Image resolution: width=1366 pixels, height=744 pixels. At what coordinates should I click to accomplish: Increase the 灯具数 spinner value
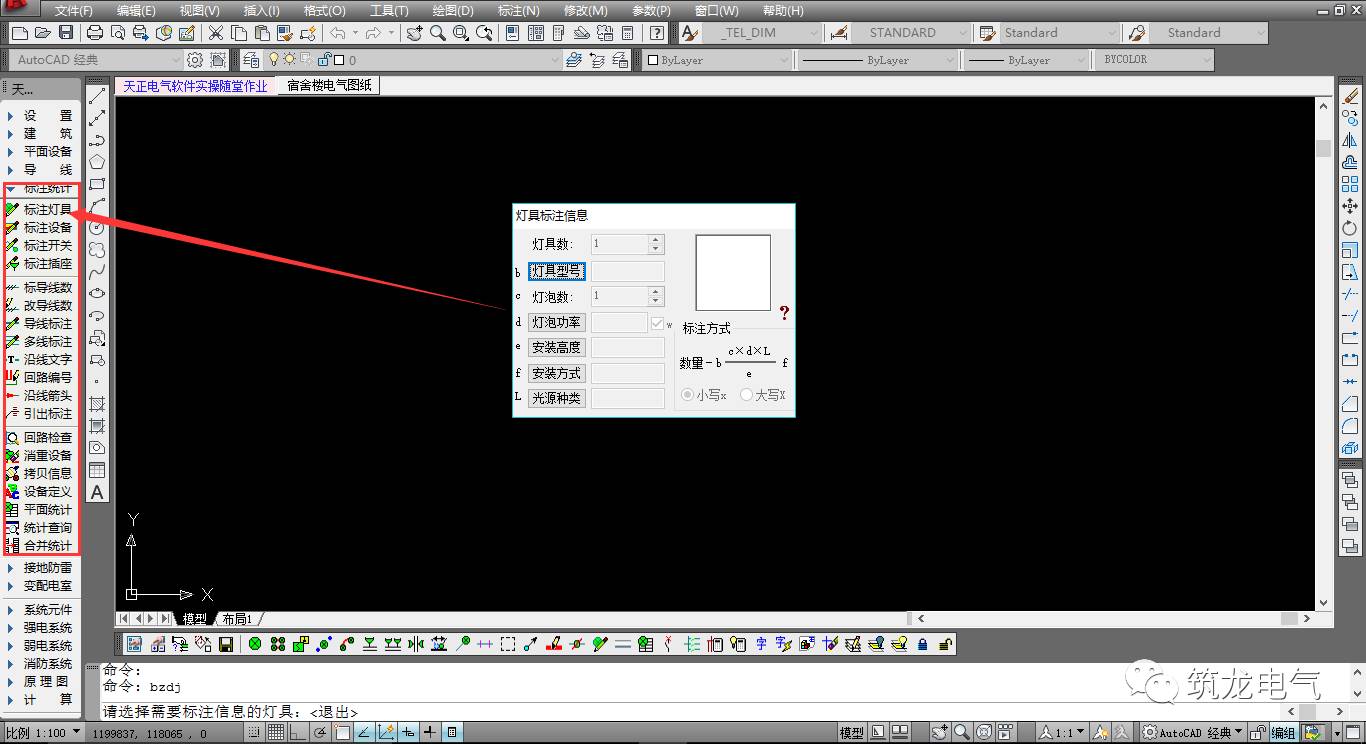click(656, 239)
